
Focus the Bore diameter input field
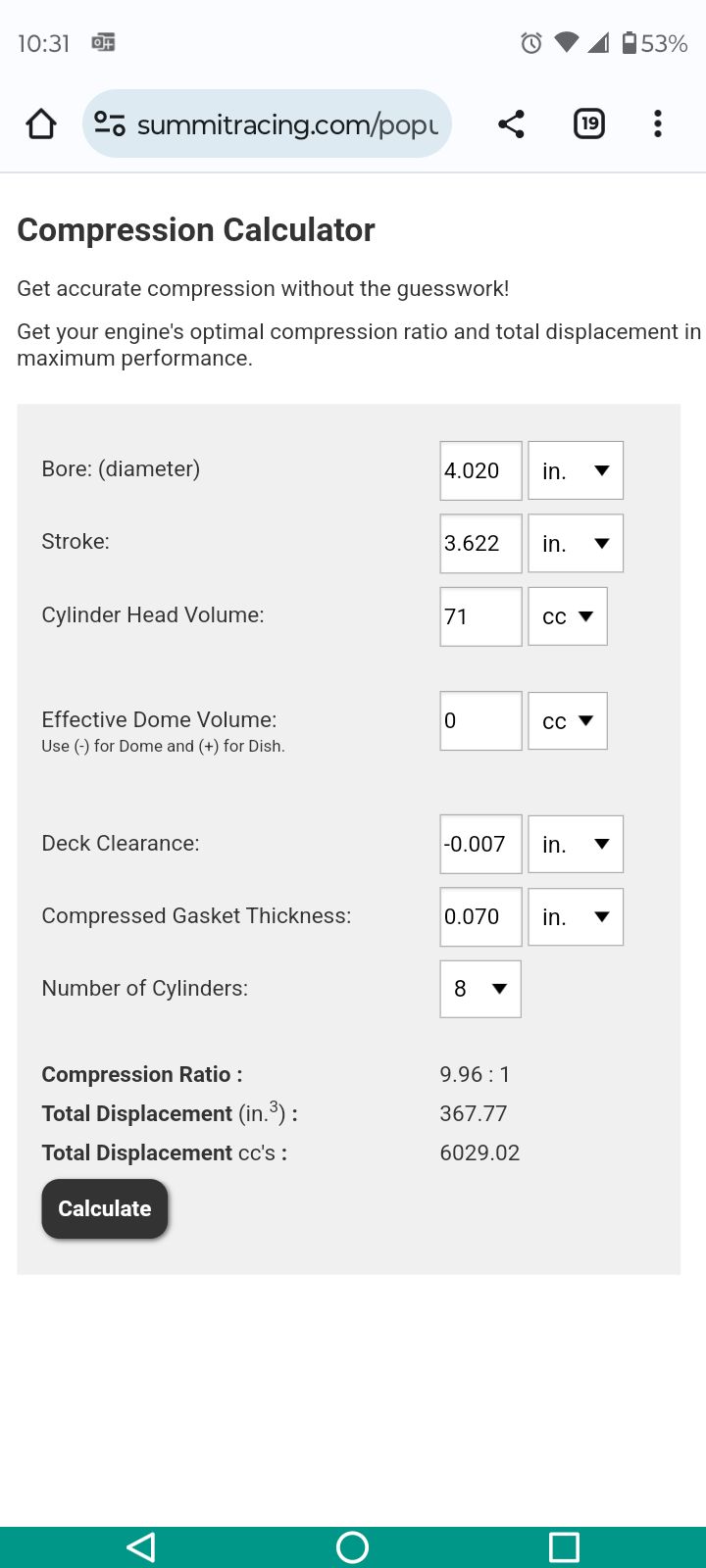point(480,471)
